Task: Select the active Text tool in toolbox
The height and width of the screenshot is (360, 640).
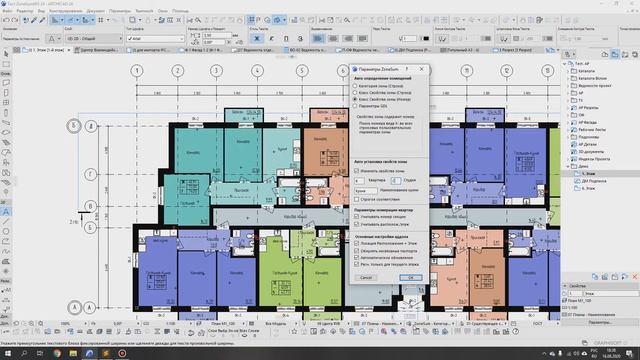Action: tap(6, 211)
